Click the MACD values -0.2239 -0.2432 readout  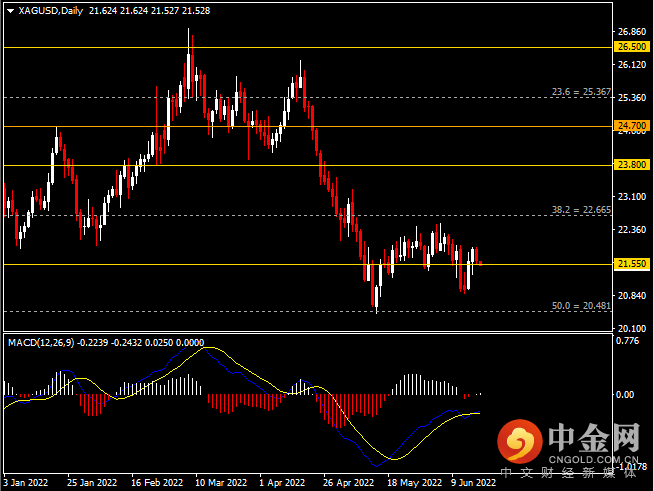109,342
